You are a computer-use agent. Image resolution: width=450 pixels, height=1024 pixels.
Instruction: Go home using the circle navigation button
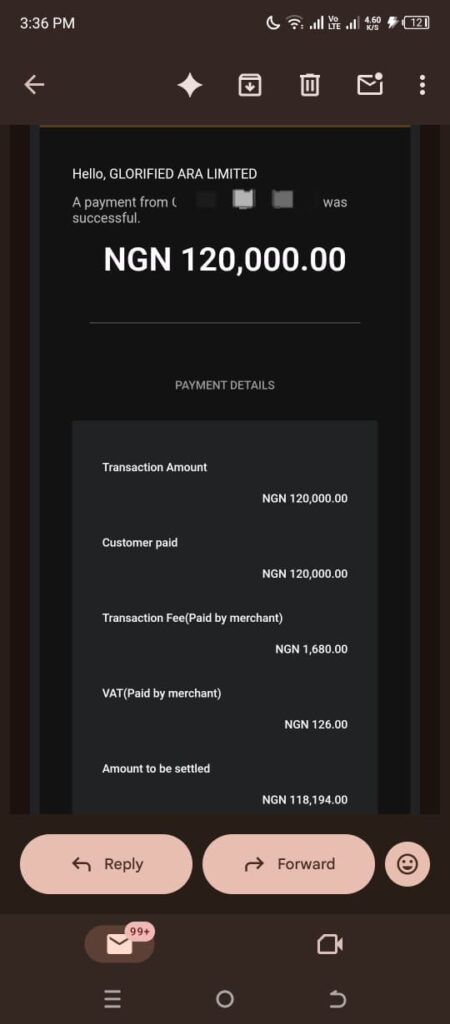point(225,999)
